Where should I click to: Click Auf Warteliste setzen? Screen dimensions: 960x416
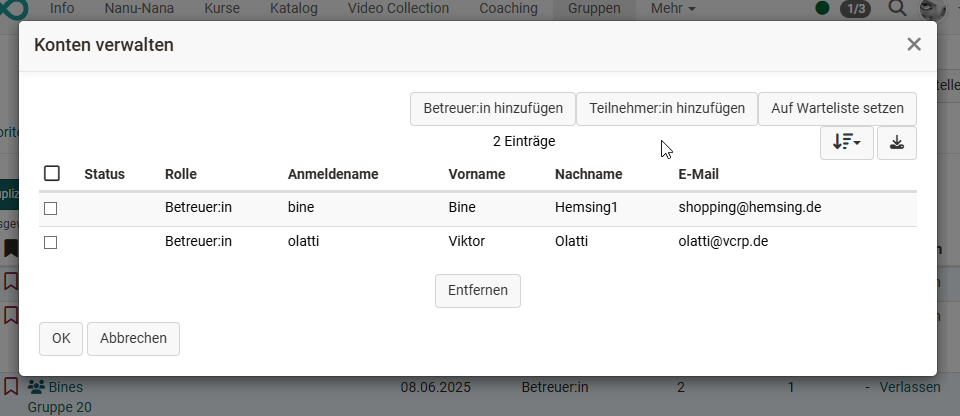pyautogui.click(x=837, y=108)
